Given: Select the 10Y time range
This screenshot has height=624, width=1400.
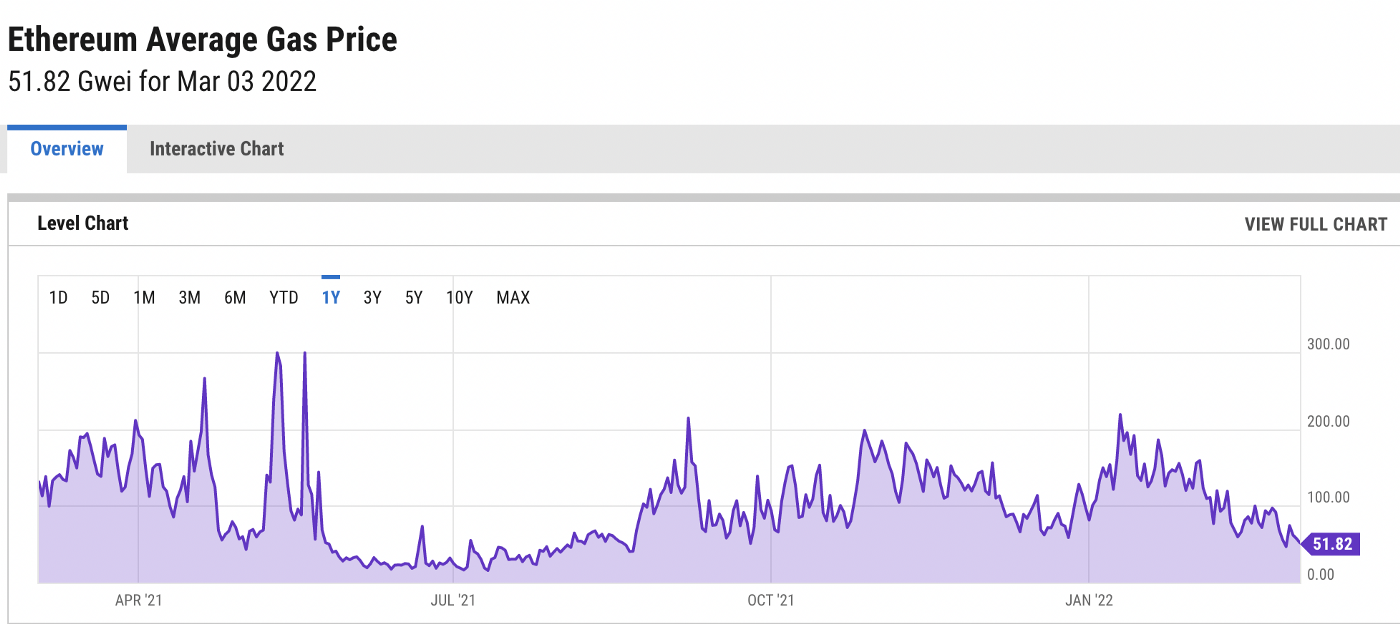Looking at the screenshot, I should click(460, 297).
